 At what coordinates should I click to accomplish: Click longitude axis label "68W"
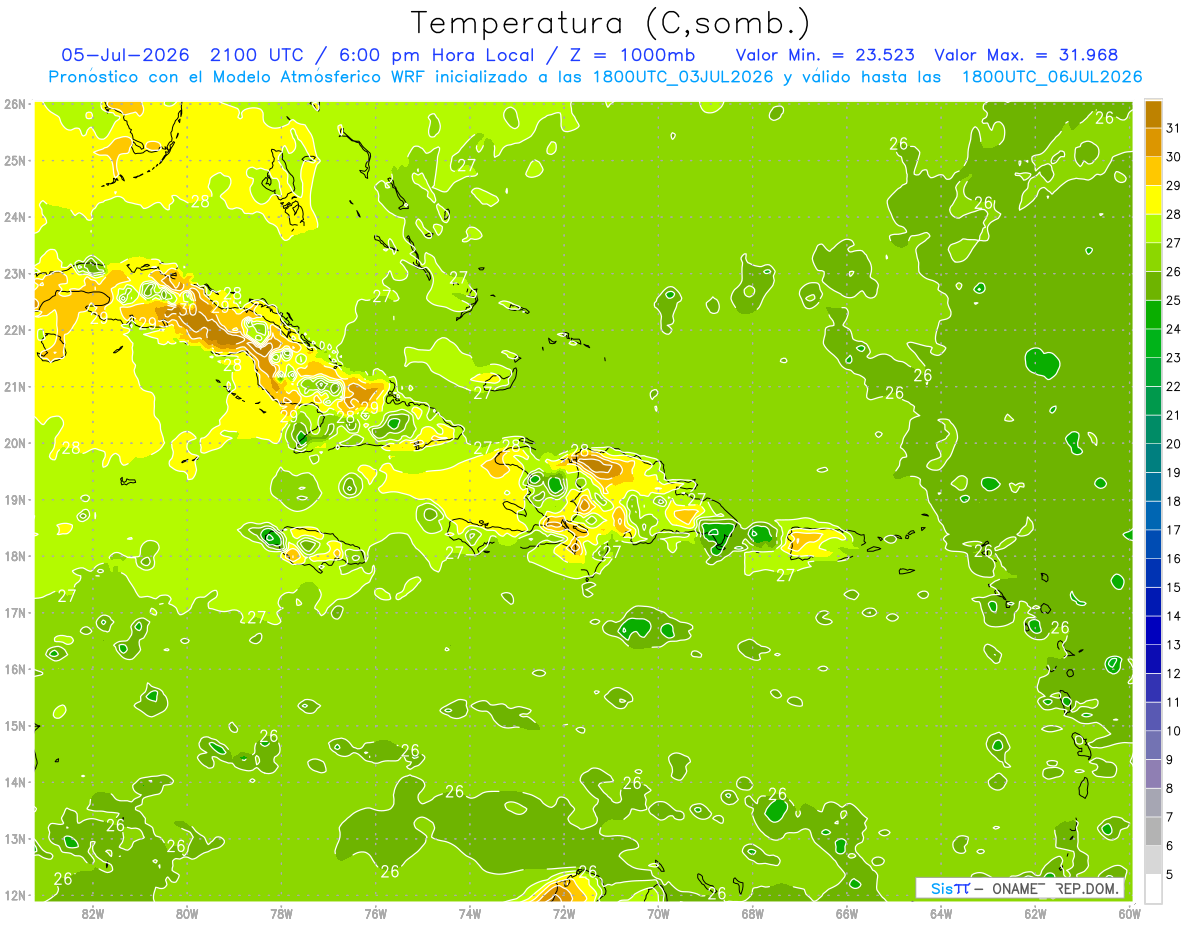click(x=753, y=913)
